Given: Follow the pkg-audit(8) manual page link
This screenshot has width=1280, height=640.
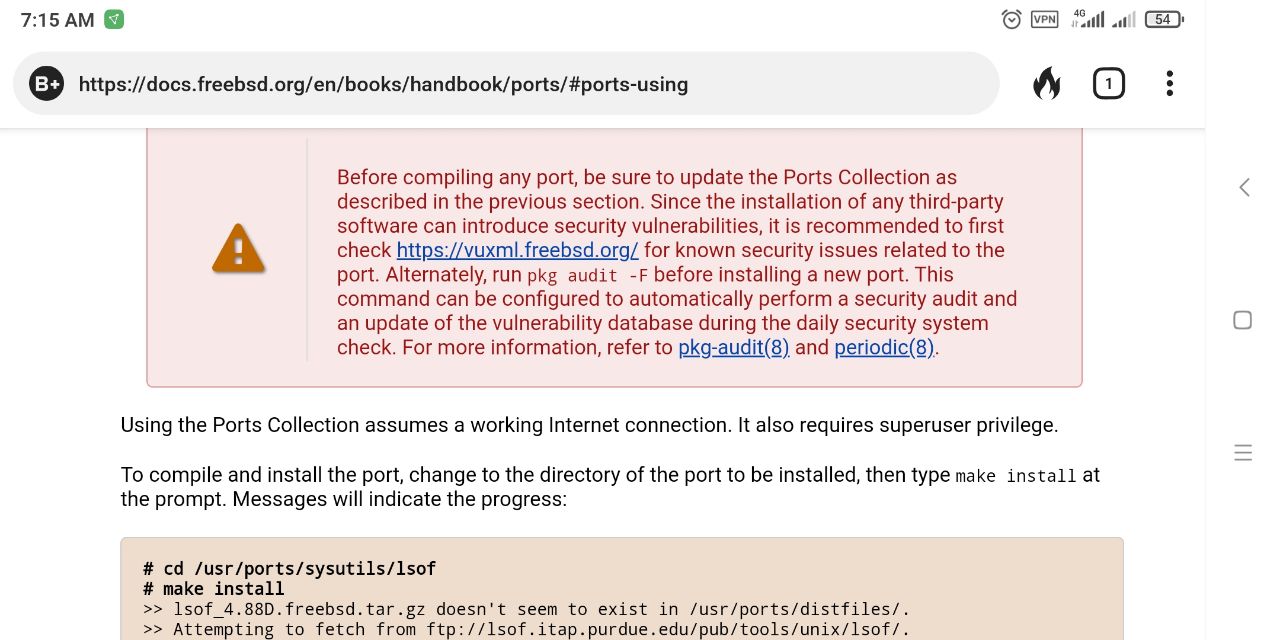Looking at the screenshot, I should coord(733,348).
